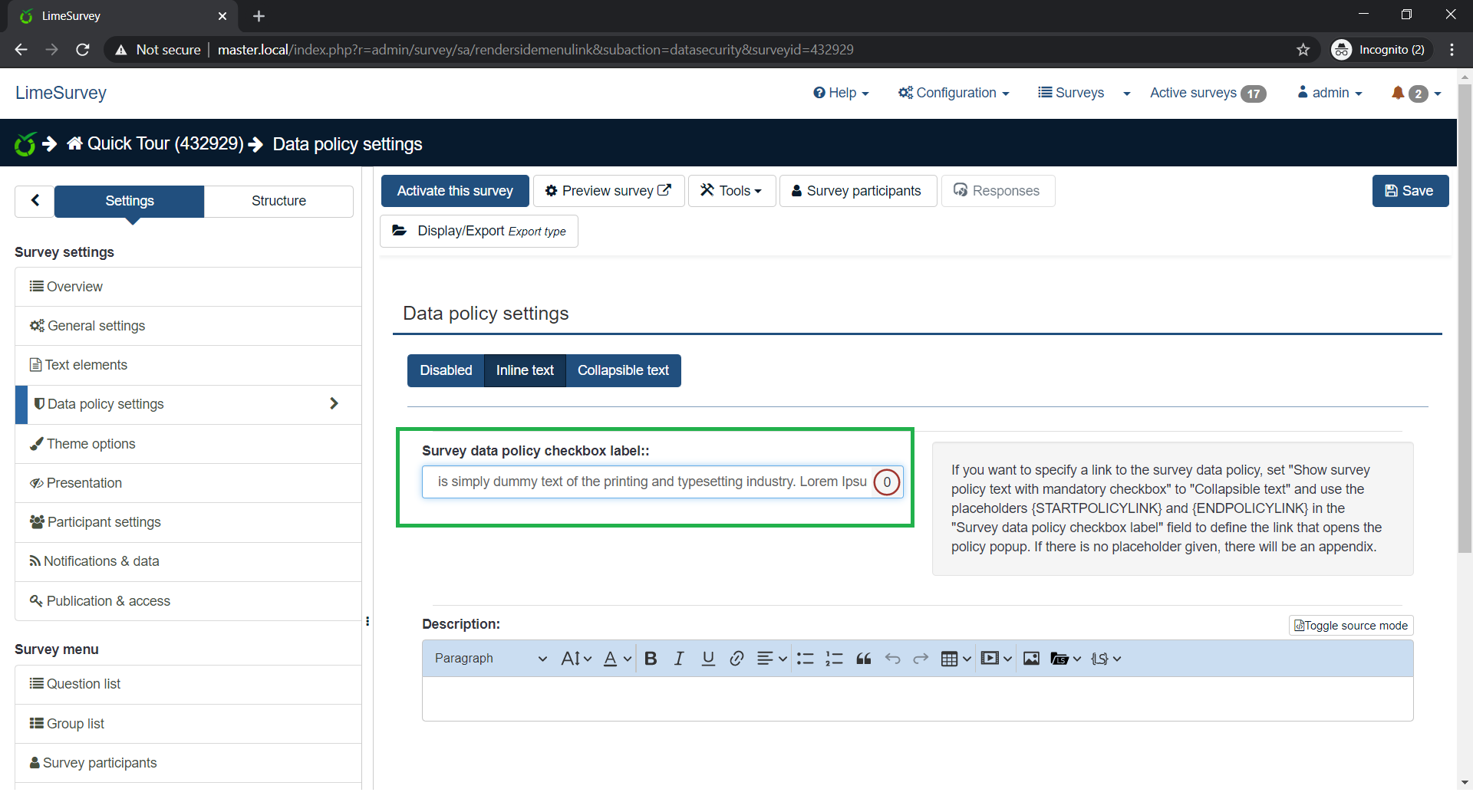Toggle Underline in the editor toolbar

pos(708,659)
